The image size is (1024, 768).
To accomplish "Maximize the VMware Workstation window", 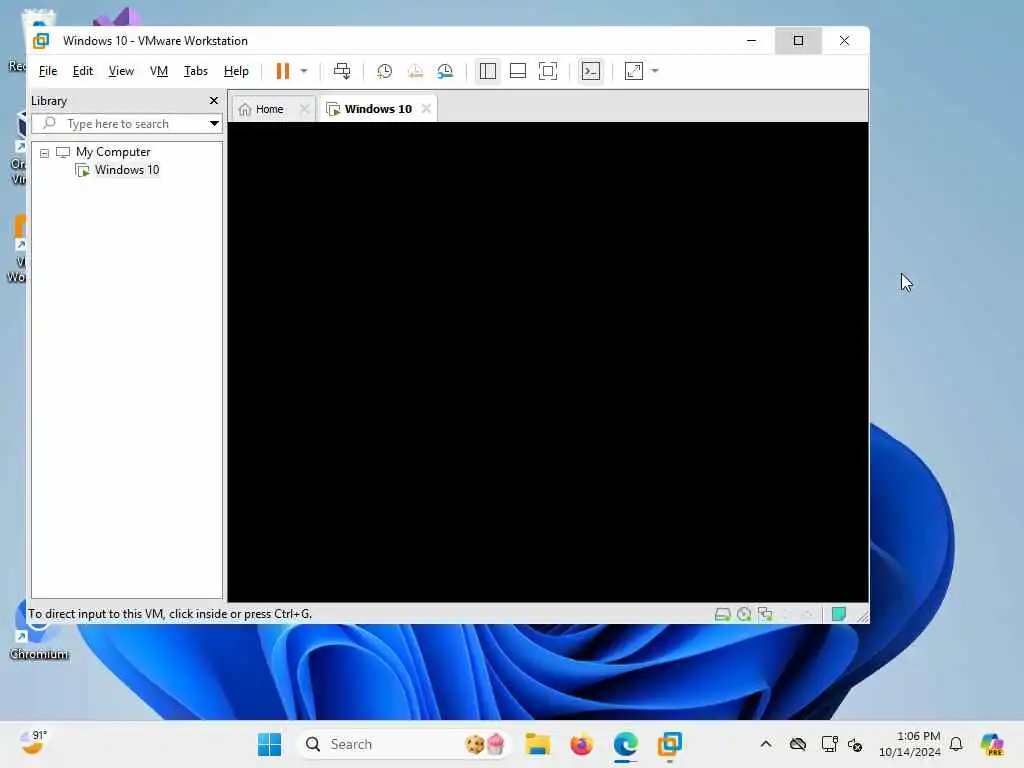I will tap(798, 40).
